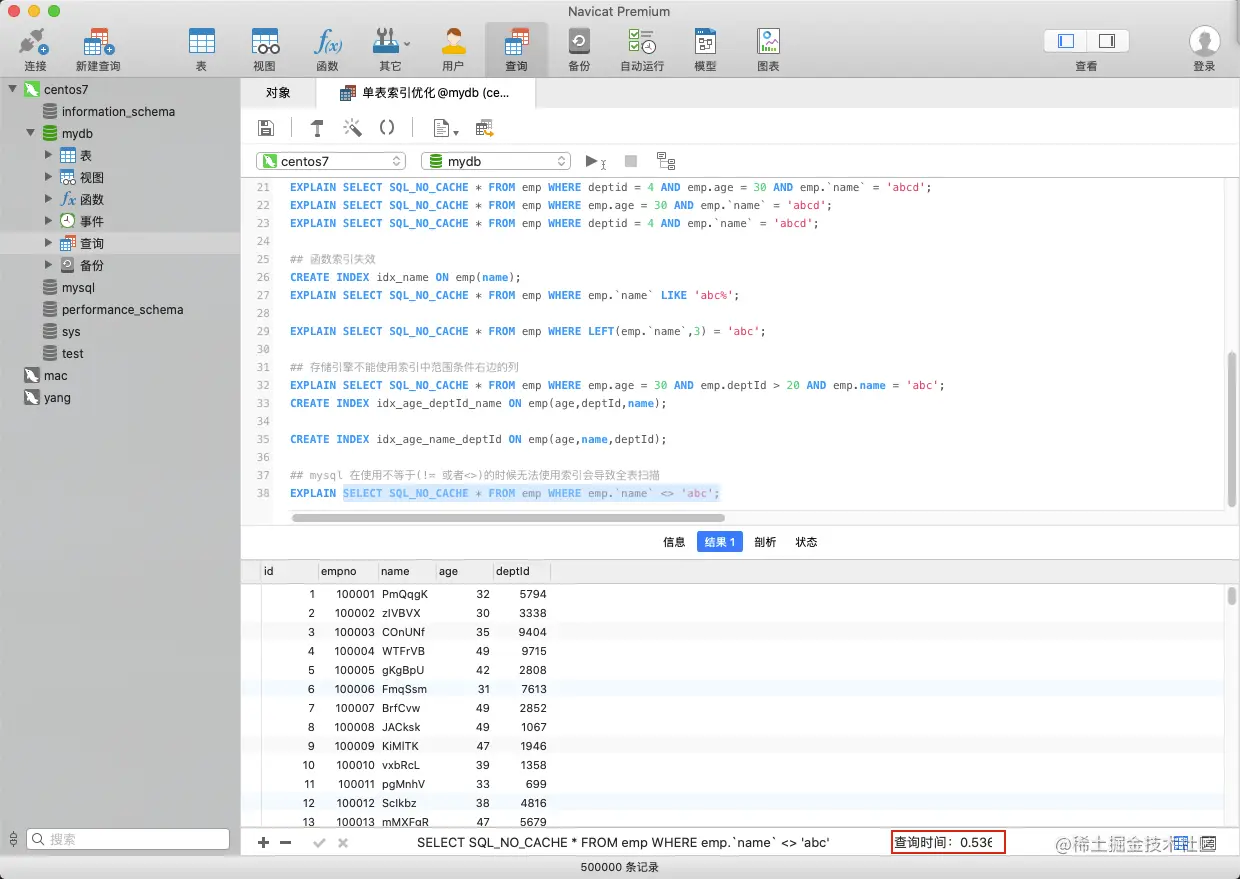Expand the 视图 views node in mydb
The height and width of the screenshot is (879, 1240).
(49, 177)
